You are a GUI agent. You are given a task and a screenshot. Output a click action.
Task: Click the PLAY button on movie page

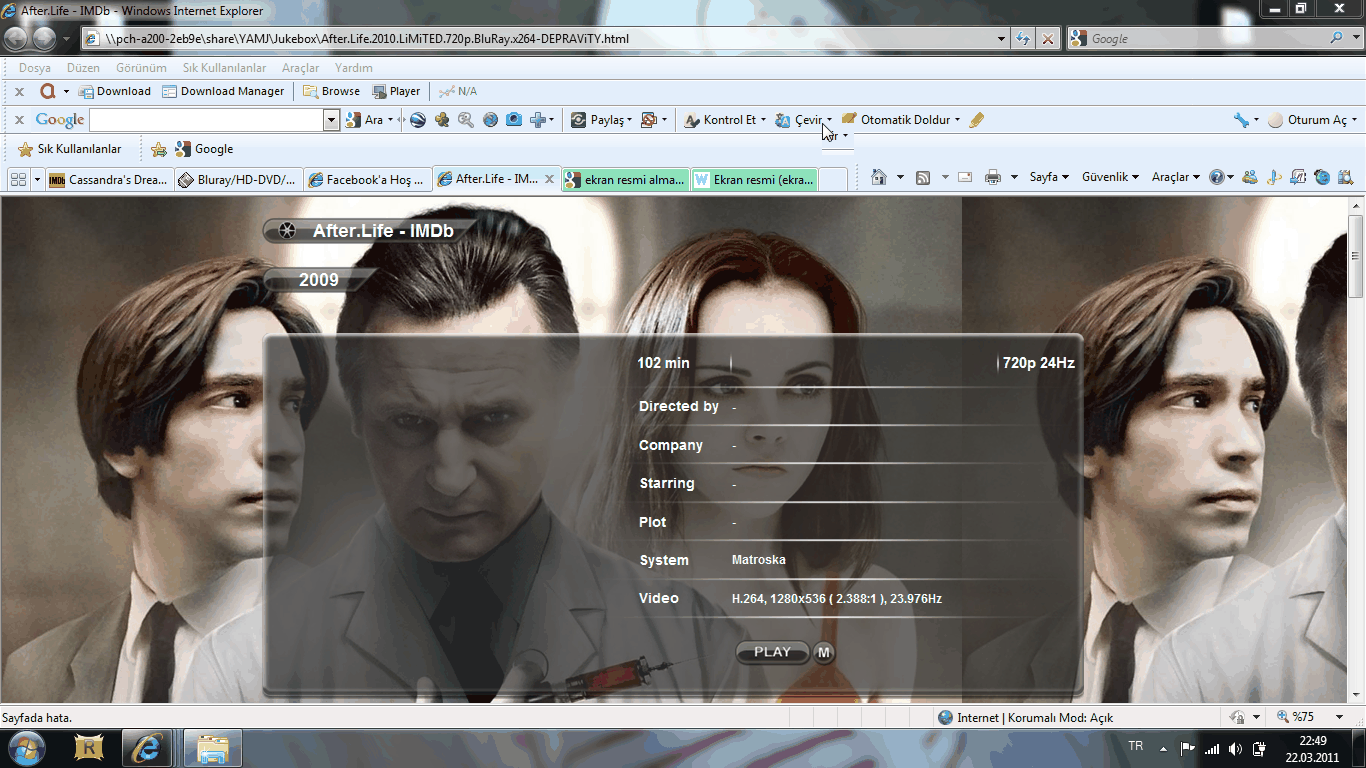click(772, 652)
